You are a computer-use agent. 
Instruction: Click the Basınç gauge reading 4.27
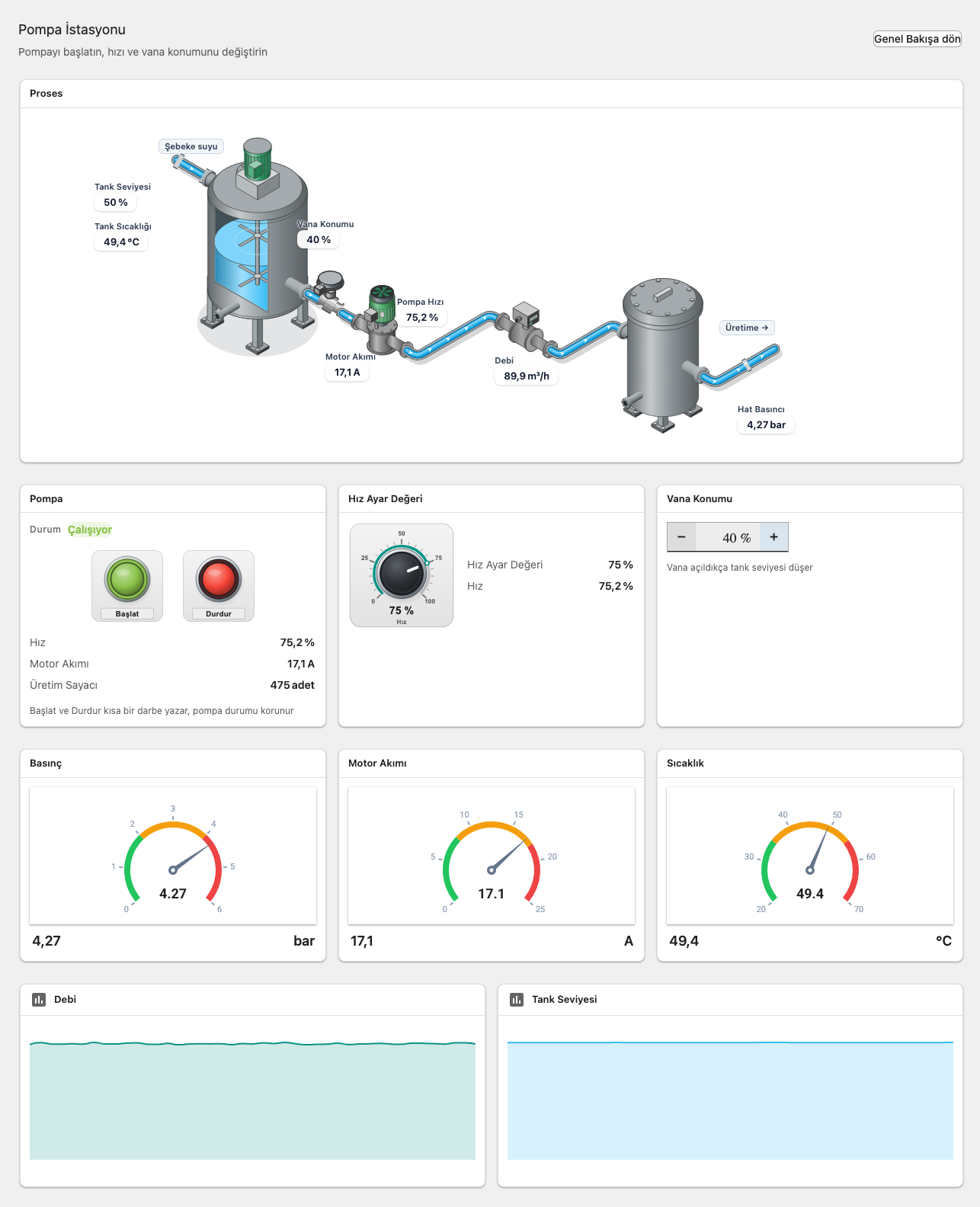click(x=173, y=856)
